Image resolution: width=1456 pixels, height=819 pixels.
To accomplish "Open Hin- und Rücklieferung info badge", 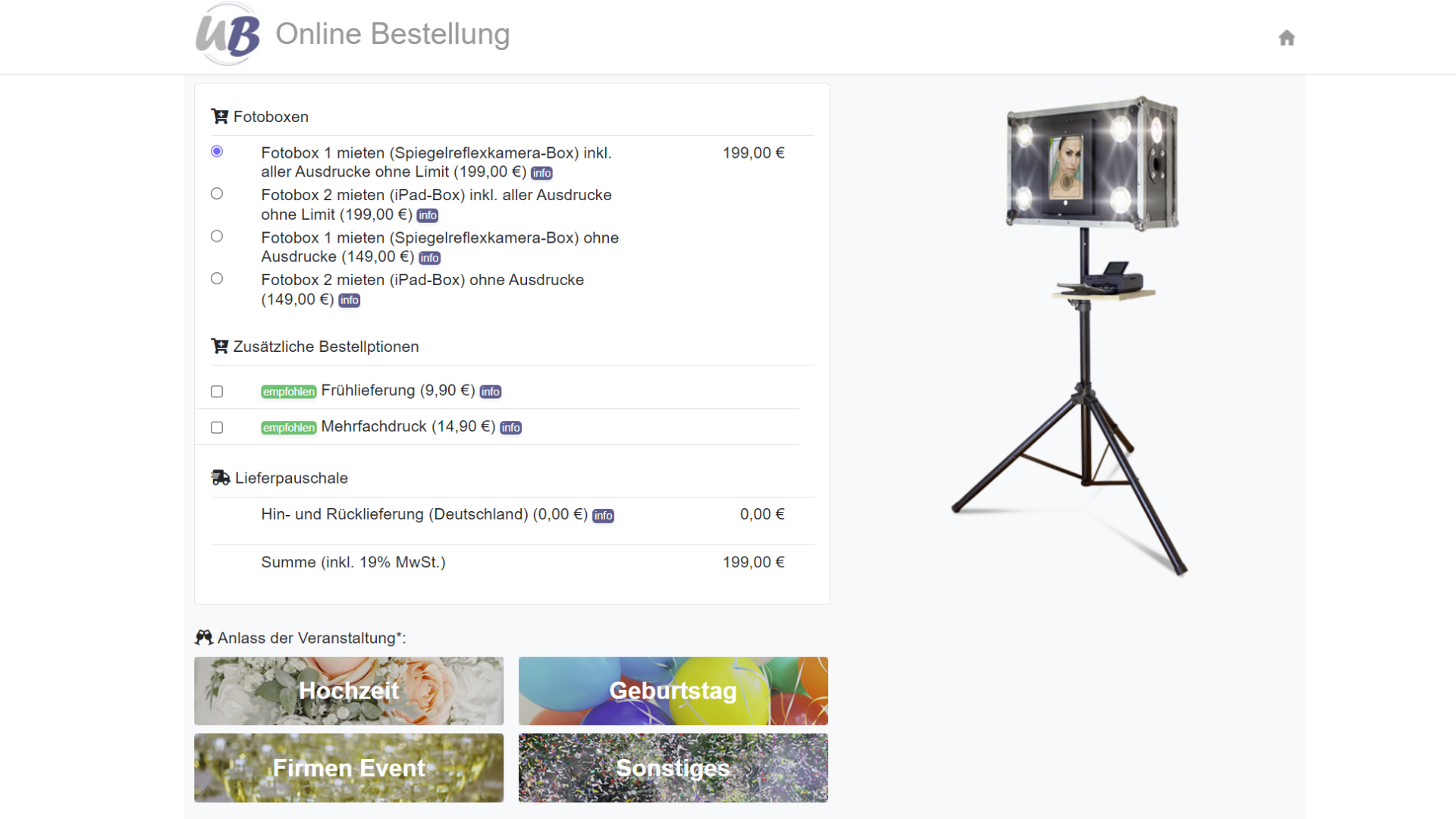I will click(x=603, y=516).
